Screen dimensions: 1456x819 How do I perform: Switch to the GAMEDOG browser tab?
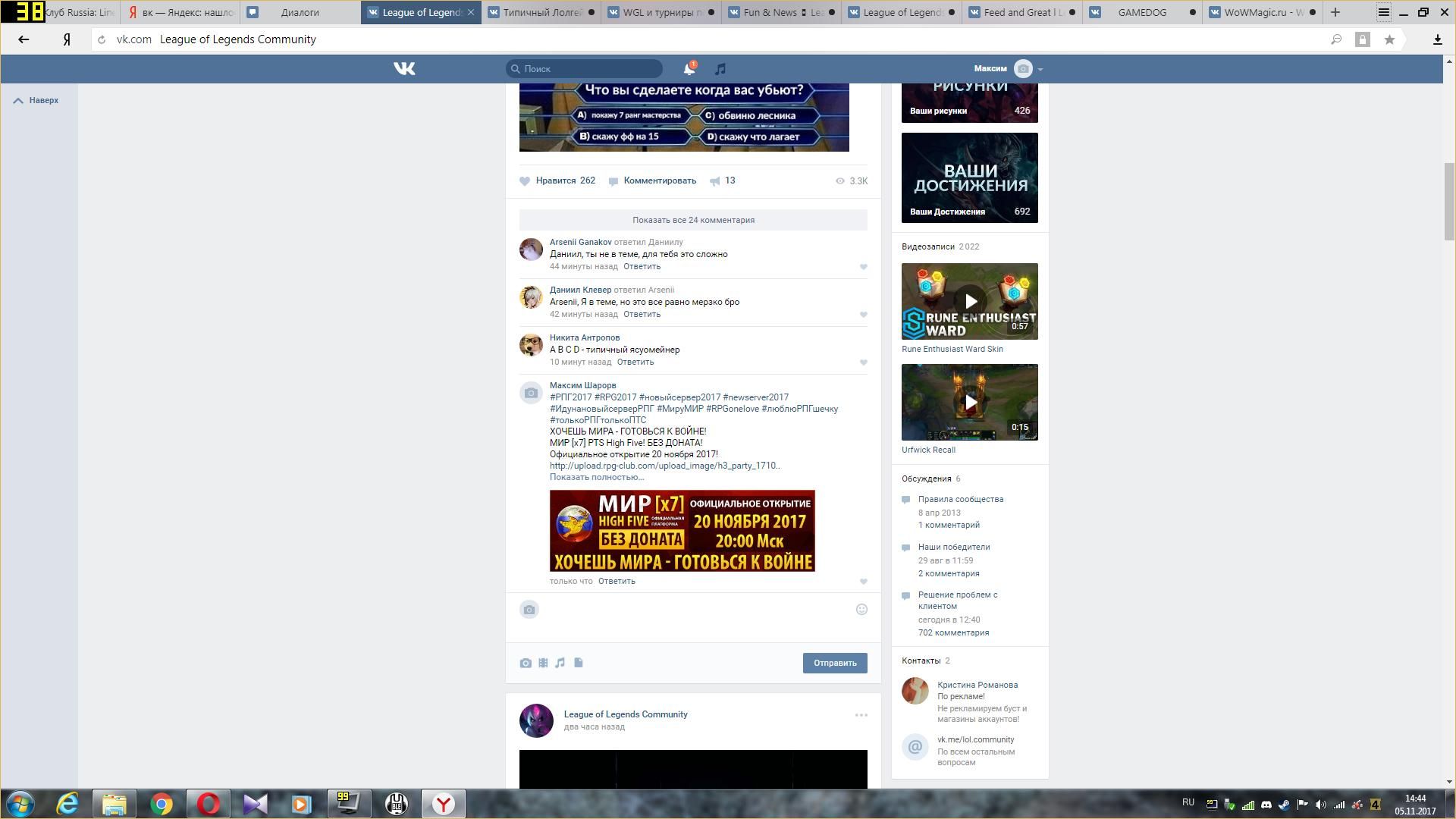tap(1141, 12)
